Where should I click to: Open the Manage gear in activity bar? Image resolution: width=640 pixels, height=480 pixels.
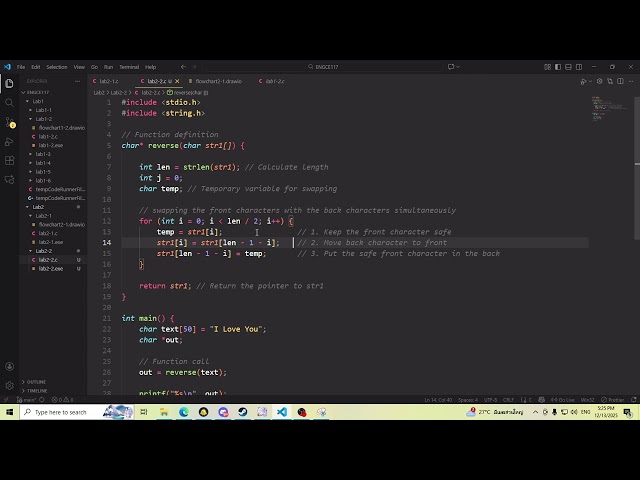[9, 385]
